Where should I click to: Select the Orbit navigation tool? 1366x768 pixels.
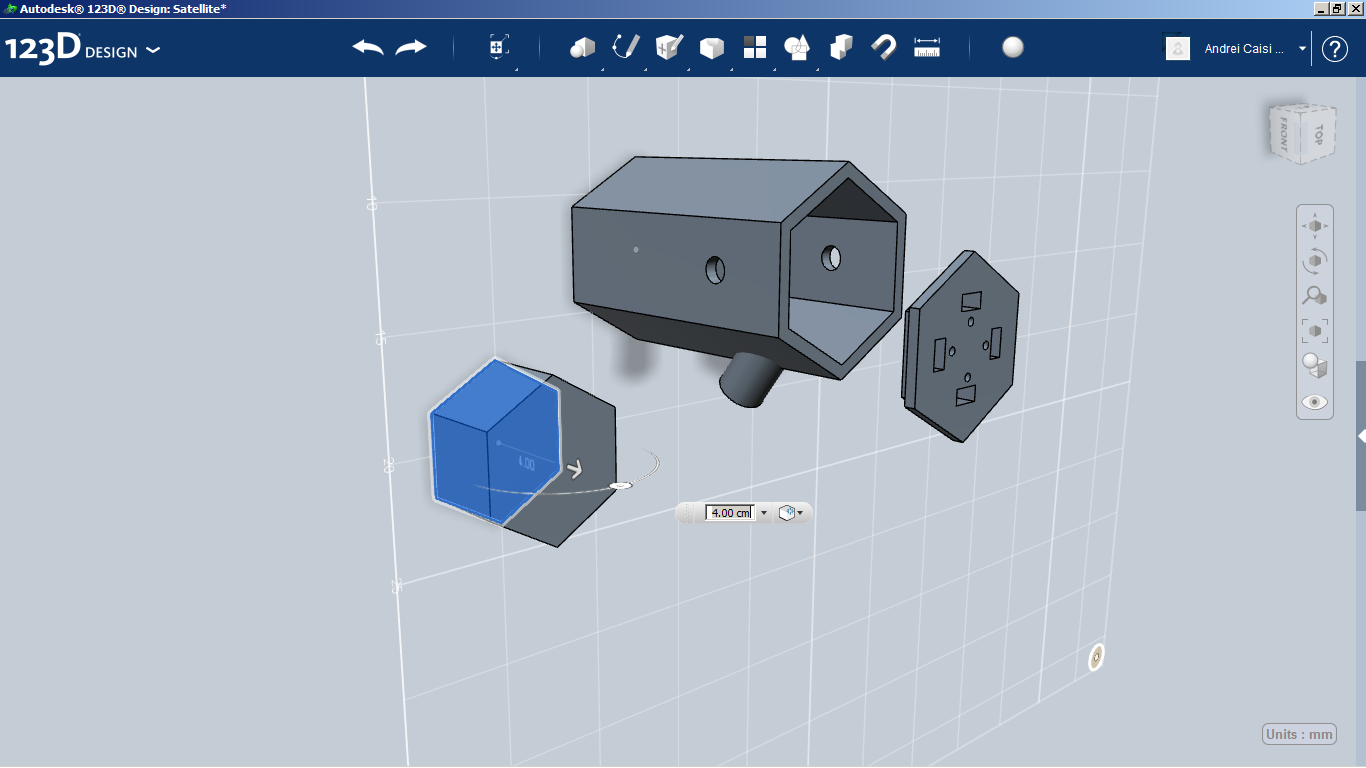(x=1315, y=261)
